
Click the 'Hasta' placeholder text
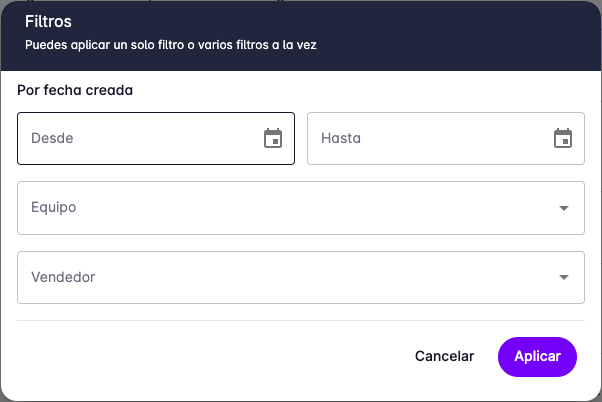point(341,138)
